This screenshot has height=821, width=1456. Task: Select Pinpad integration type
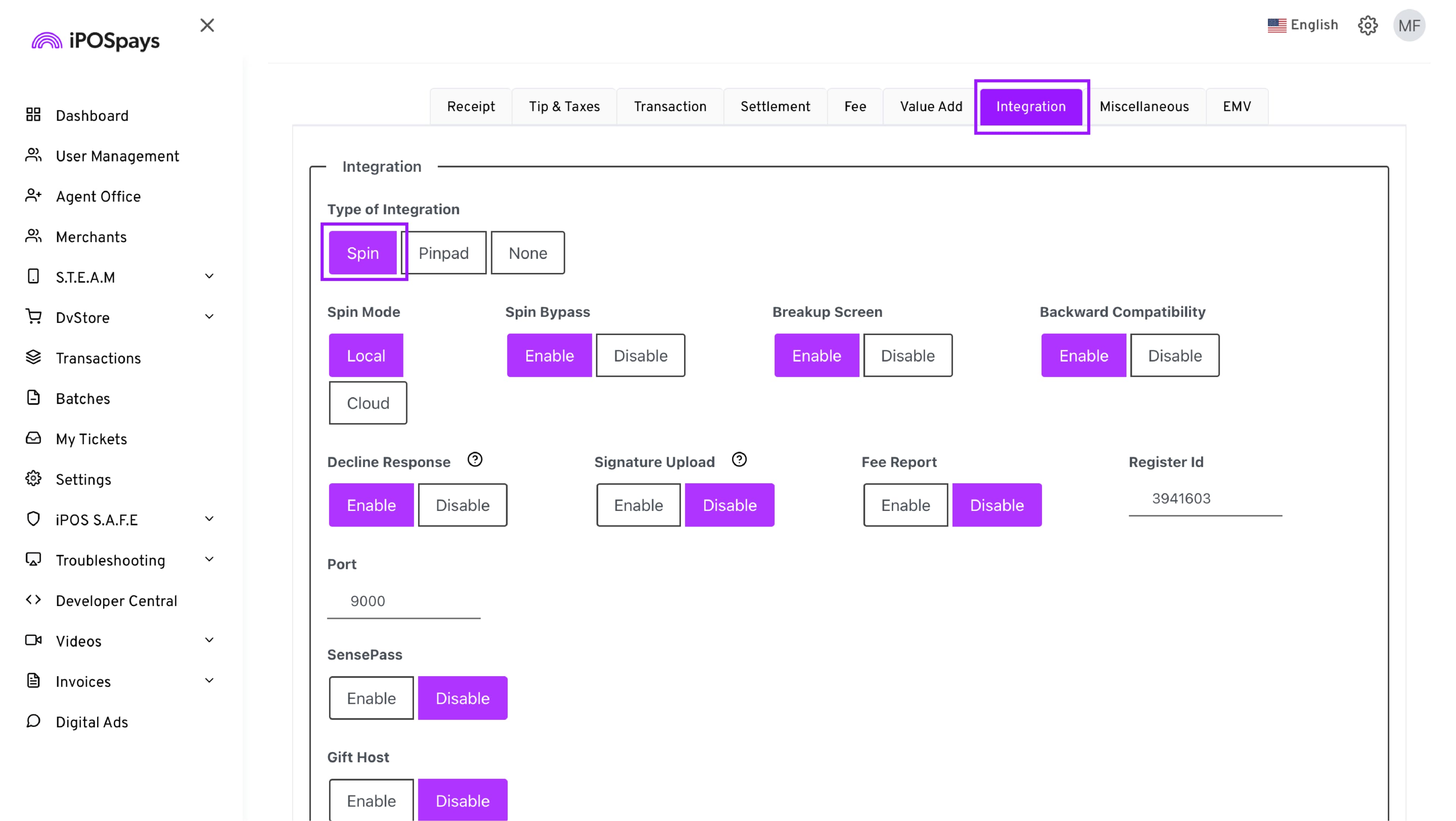coord(443,253)
